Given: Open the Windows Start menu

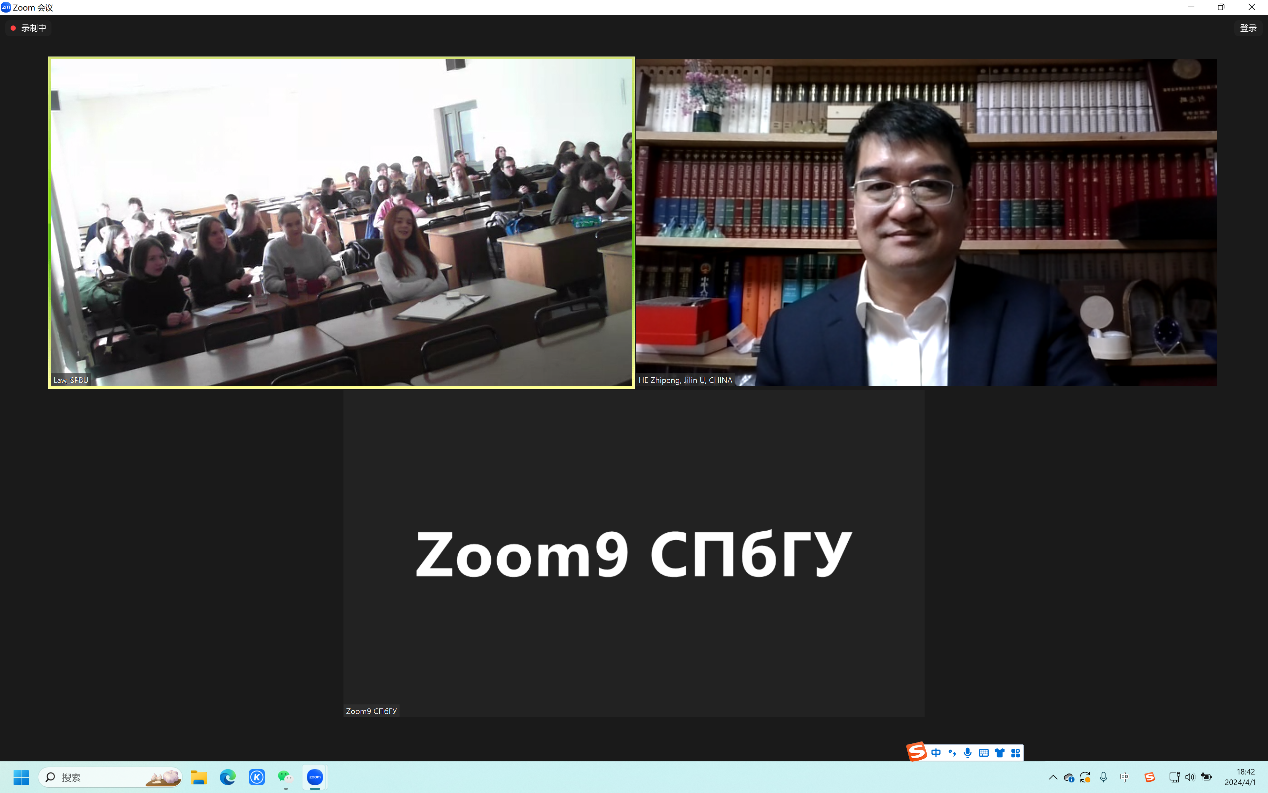Looking at the screenshot, I should 21,777.
